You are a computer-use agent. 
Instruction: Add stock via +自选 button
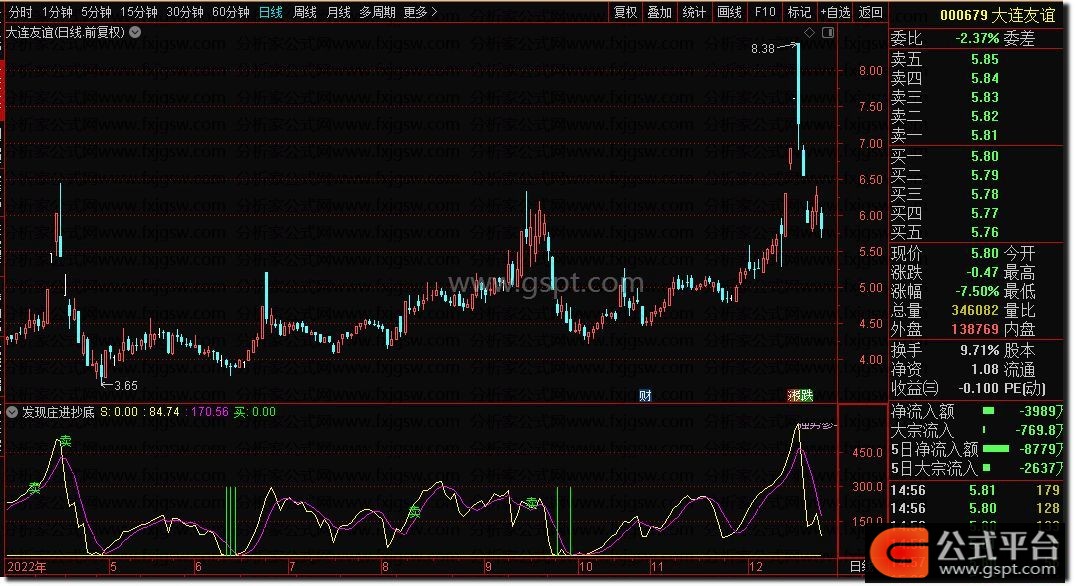click(x=835, y=12)
